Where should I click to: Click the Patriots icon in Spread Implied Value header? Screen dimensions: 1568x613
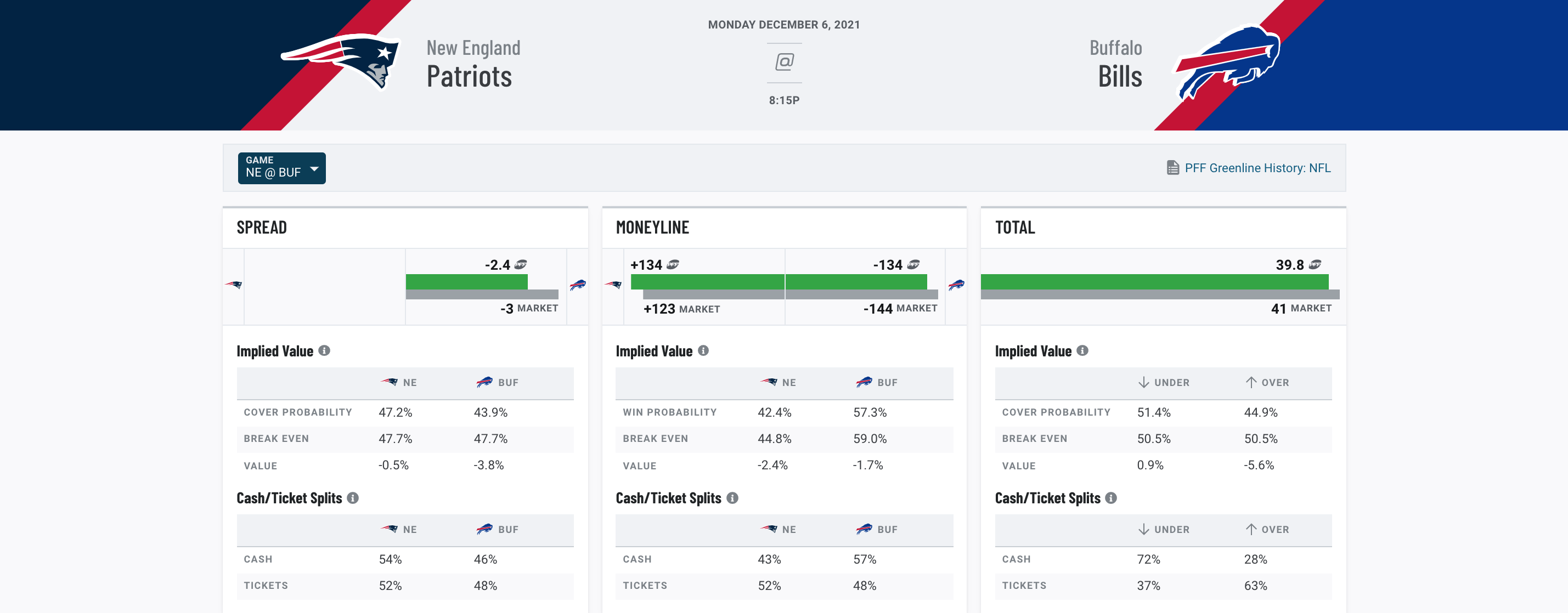389,382
